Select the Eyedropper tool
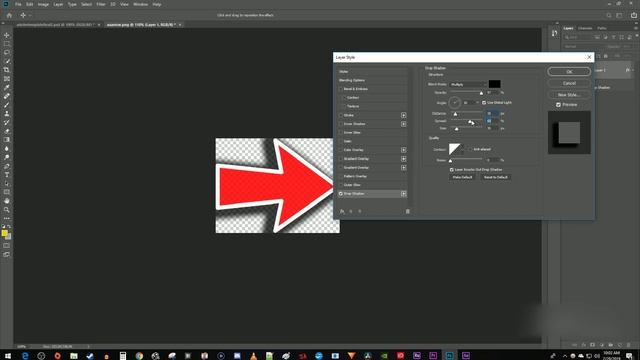Screen dimensions: 640x360 point(7,87)
